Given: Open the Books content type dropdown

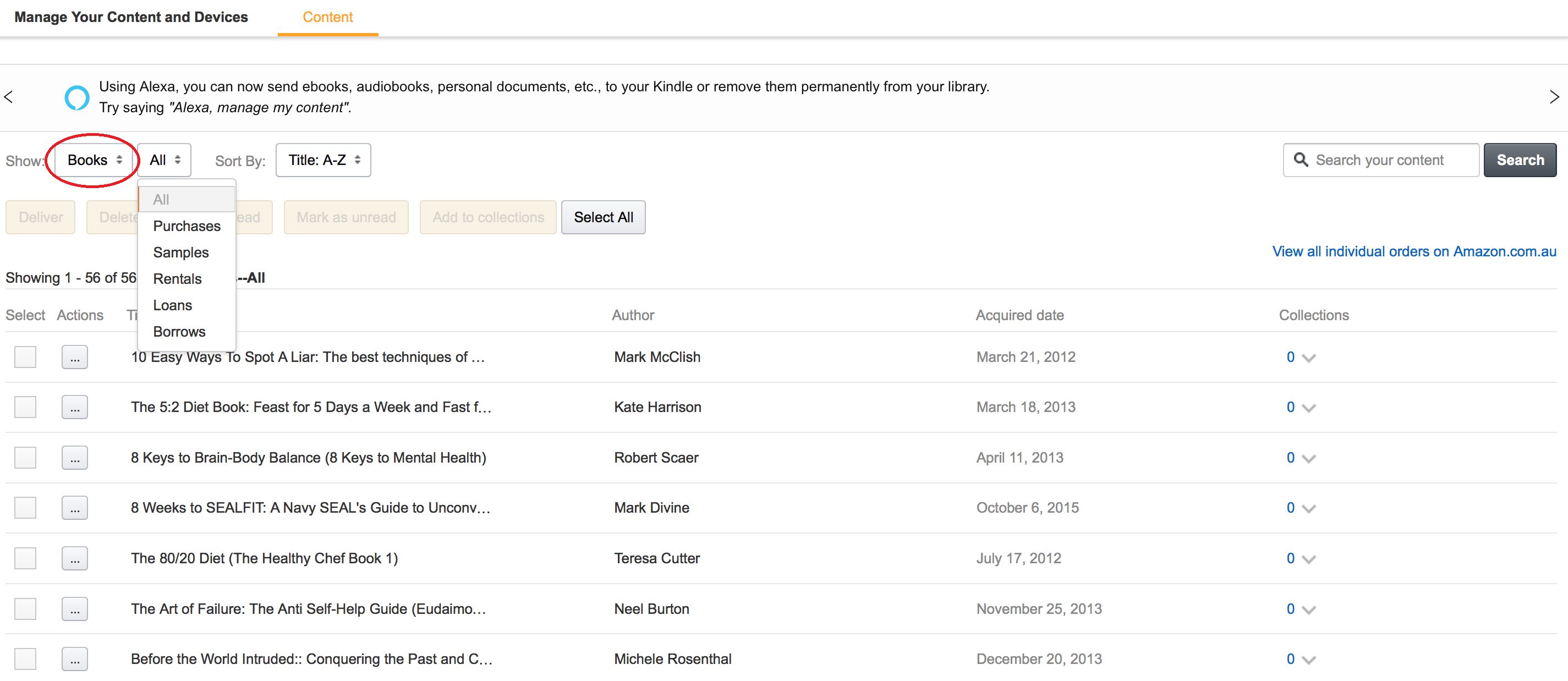Looking at the screenshot, I should click(94, 160).
